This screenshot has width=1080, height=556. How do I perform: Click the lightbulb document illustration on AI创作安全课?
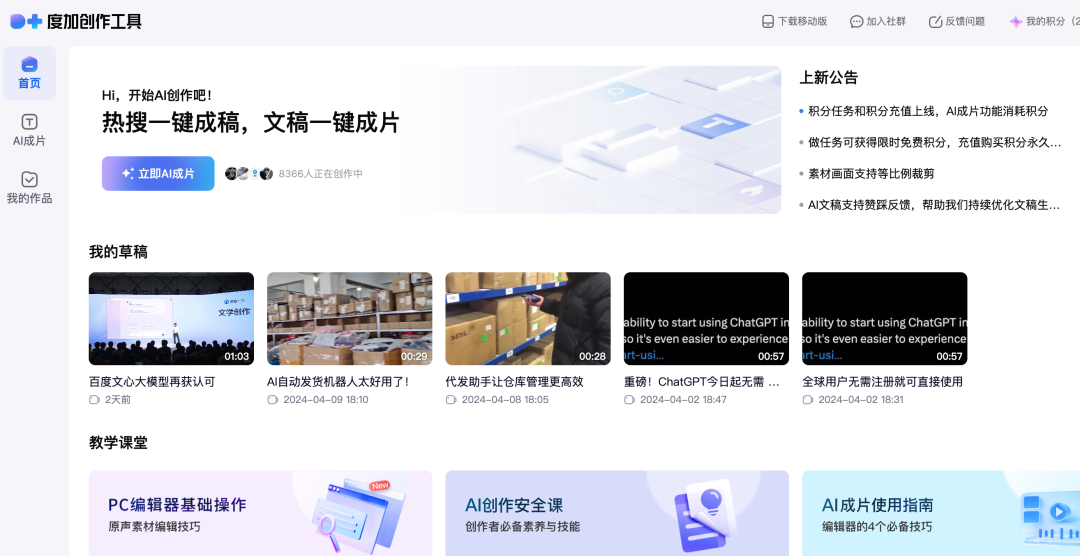703,513
